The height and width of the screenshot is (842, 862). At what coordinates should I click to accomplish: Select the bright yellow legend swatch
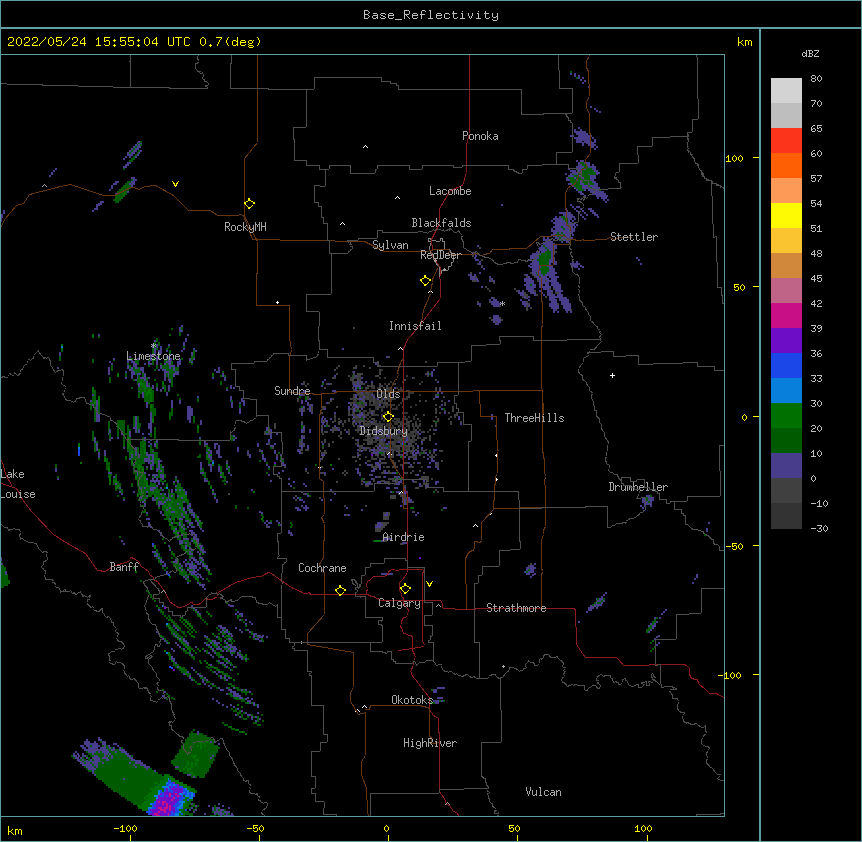(786, 215)
